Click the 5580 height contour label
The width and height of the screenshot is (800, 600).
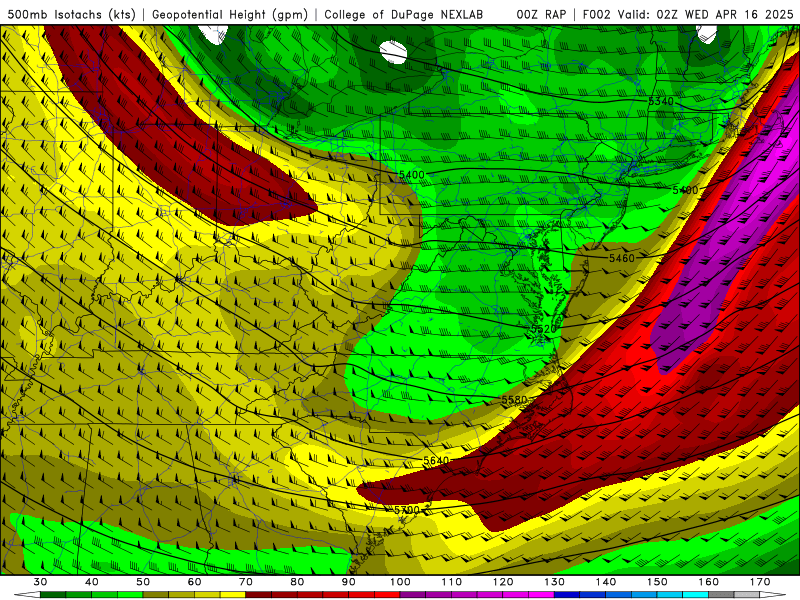pyautogui.click(x=514, y=400)
